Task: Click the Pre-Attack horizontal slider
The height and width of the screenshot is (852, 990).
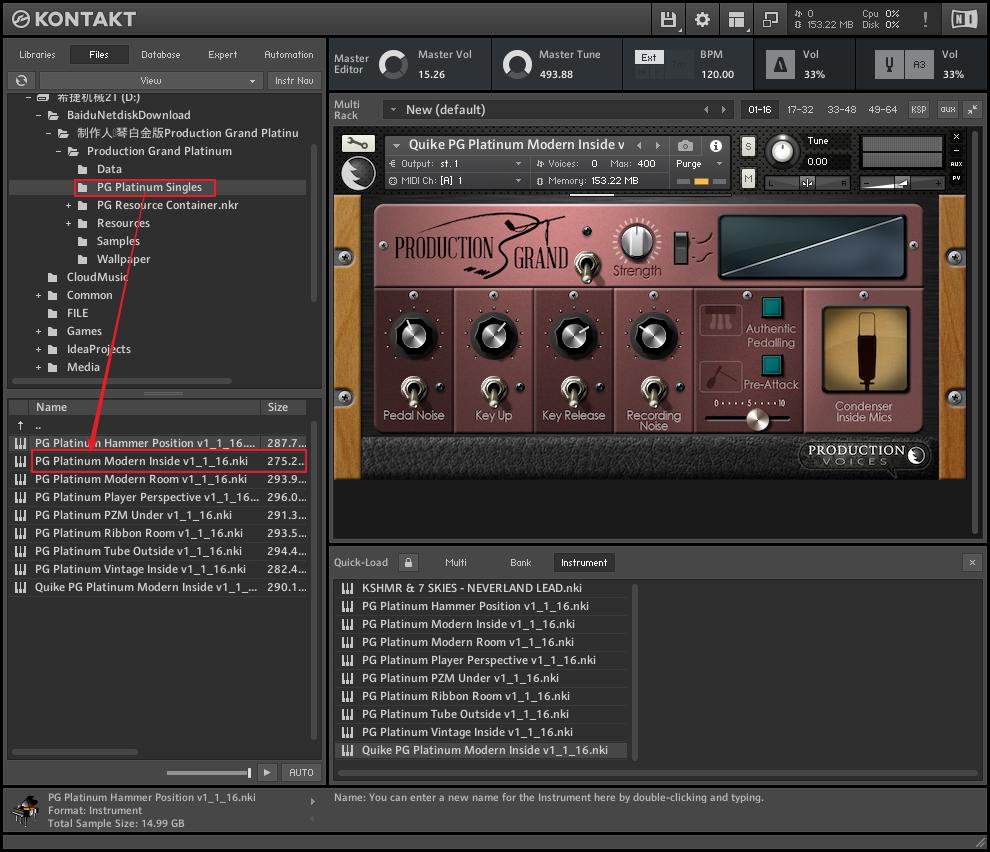Action: [x=748, y=417]
